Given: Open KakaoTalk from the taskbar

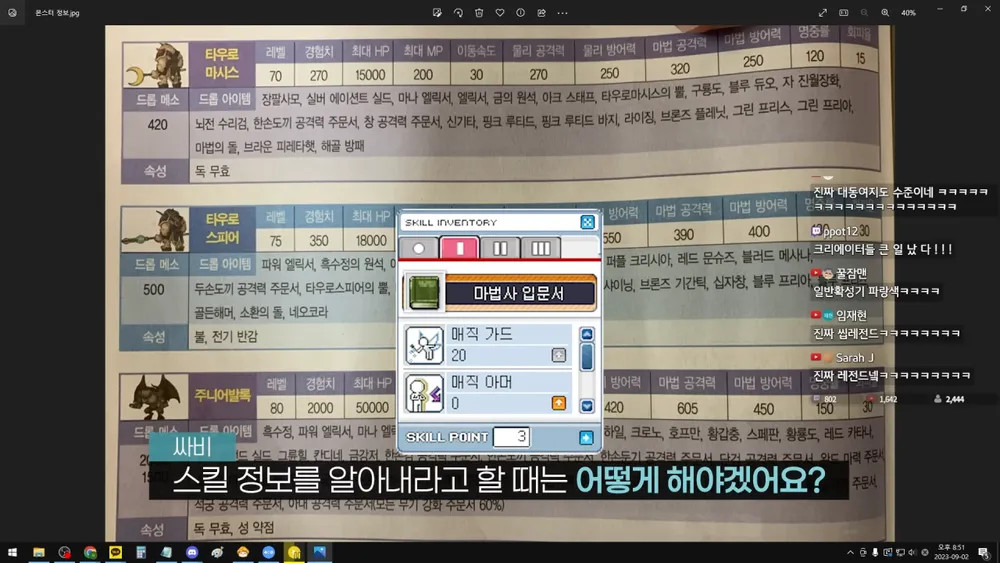Looking at the screenshot, I should pos(115,552).
